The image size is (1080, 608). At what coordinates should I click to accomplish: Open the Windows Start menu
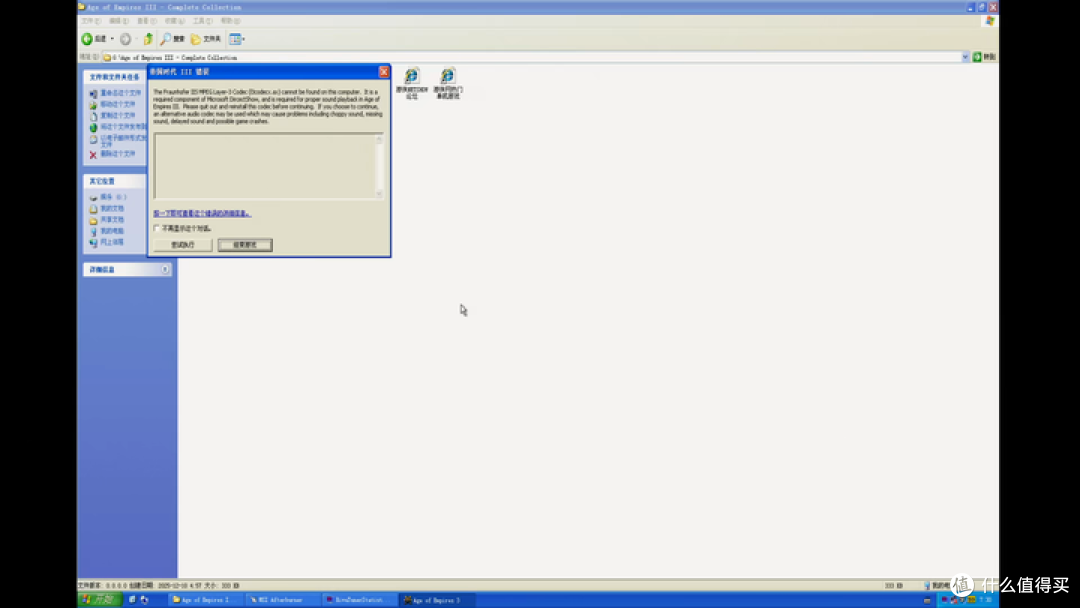click(101, 600)
